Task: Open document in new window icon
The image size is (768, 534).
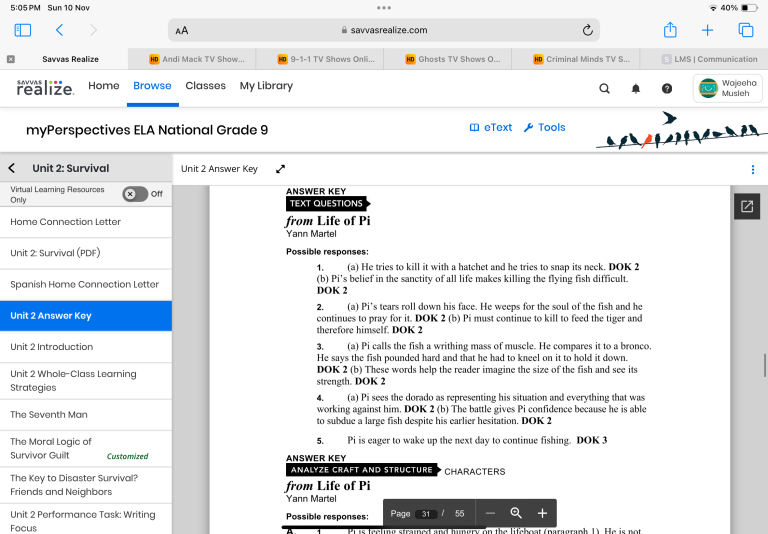Action: pyautogui.click(x=747, y=206)
